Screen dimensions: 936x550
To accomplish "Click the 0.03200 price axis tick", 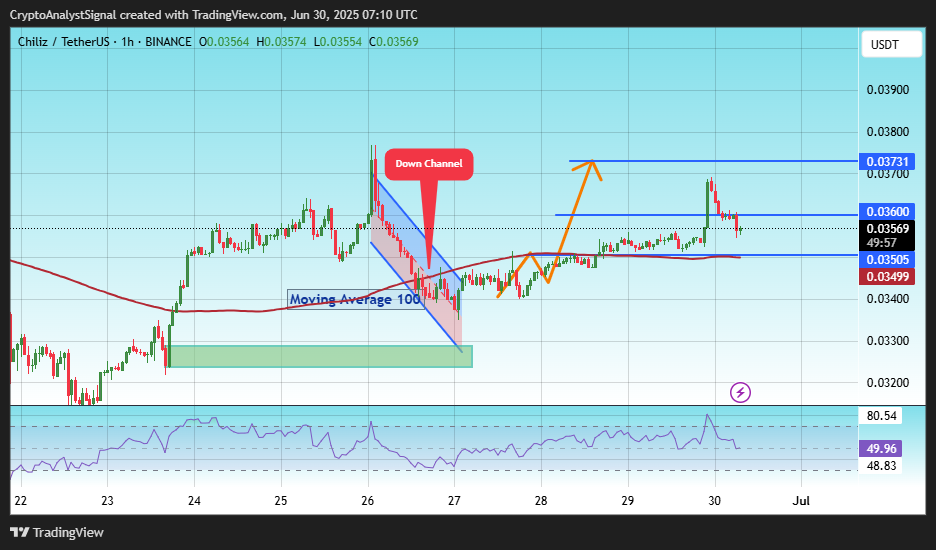I will pyautogui.click(x=888, y=383).
